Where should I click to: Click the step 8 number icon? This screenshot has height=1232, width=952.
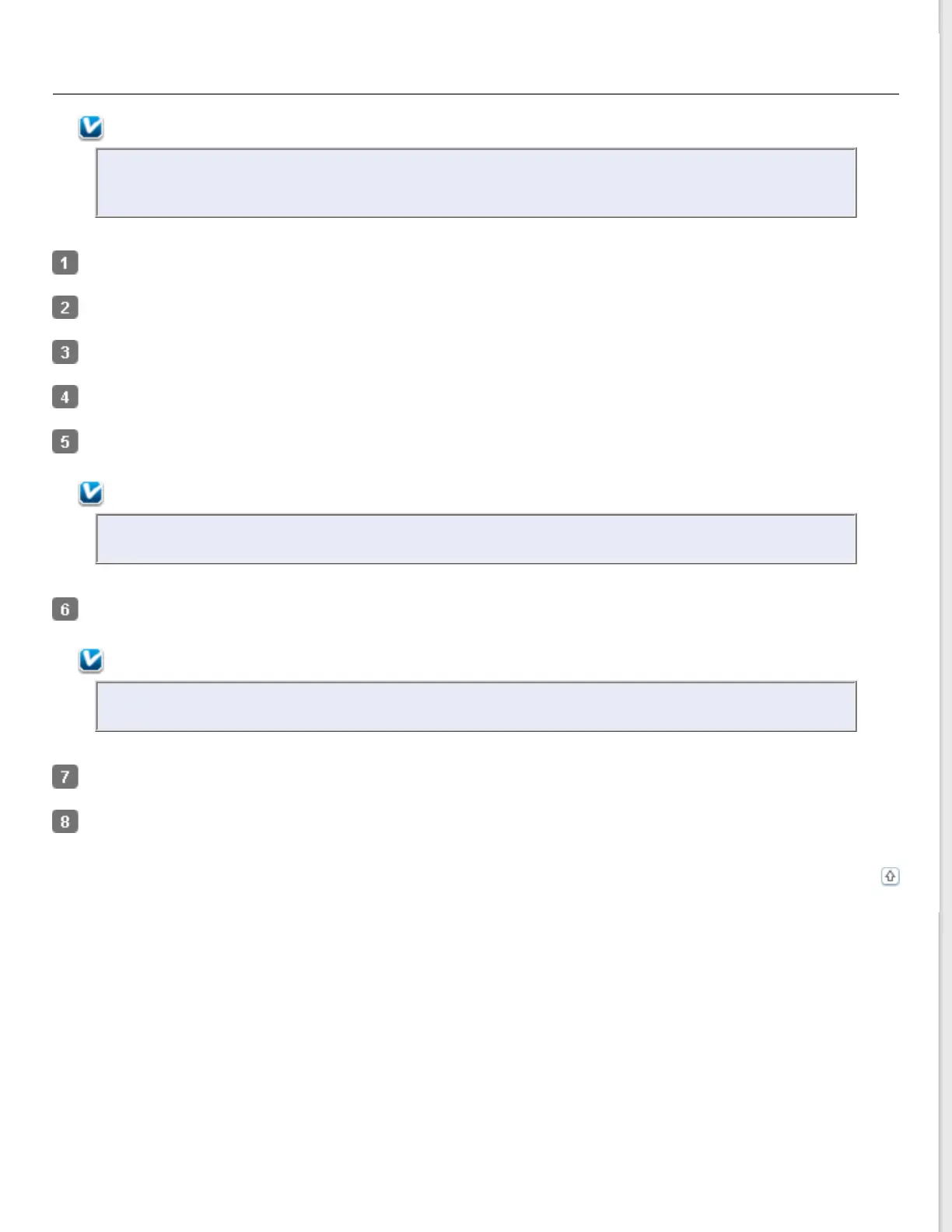[x=65, y=821]
